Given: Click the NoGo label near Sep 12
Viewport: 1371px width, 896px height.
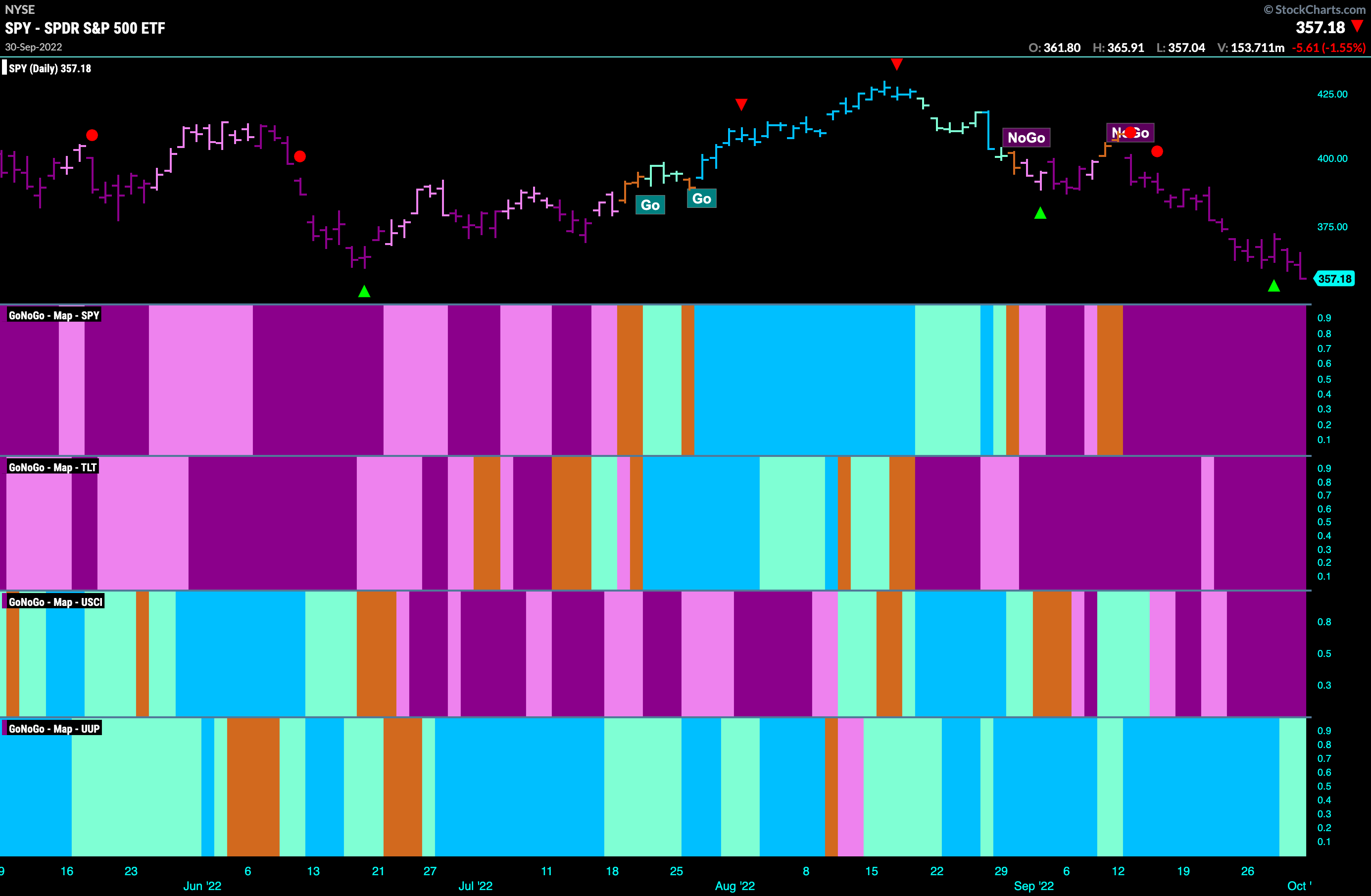Looking at the screenshot, I should coord(1130,133).
